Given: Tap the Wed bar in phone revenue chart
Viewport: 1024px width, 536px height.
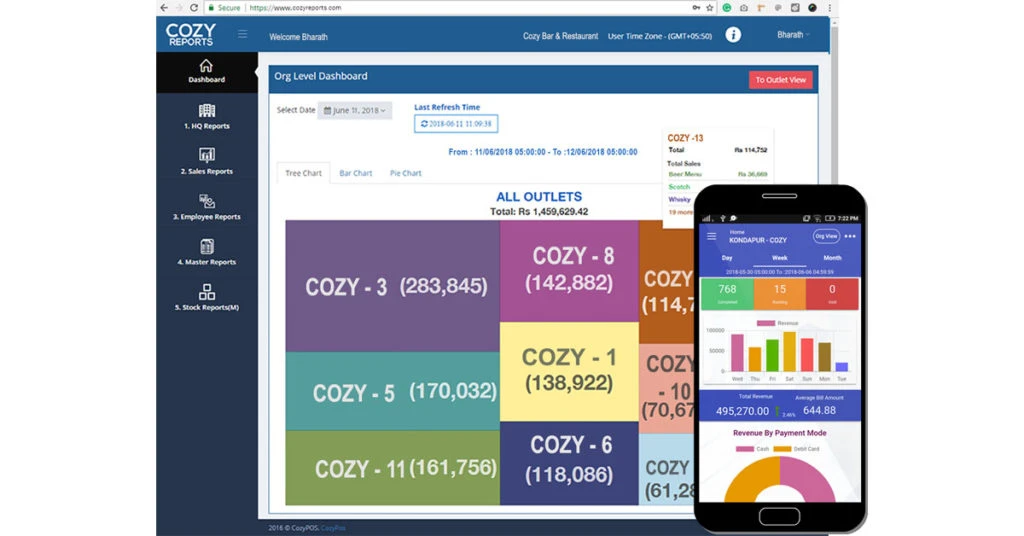Looking at the screenshot, I should [x=737, y=353].
